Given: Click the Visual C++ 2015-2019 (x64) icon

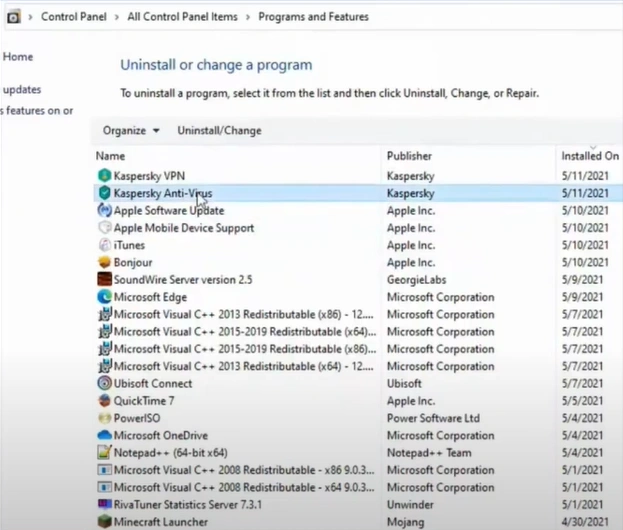Looking at the screenshot, I should tap(104, 331).
